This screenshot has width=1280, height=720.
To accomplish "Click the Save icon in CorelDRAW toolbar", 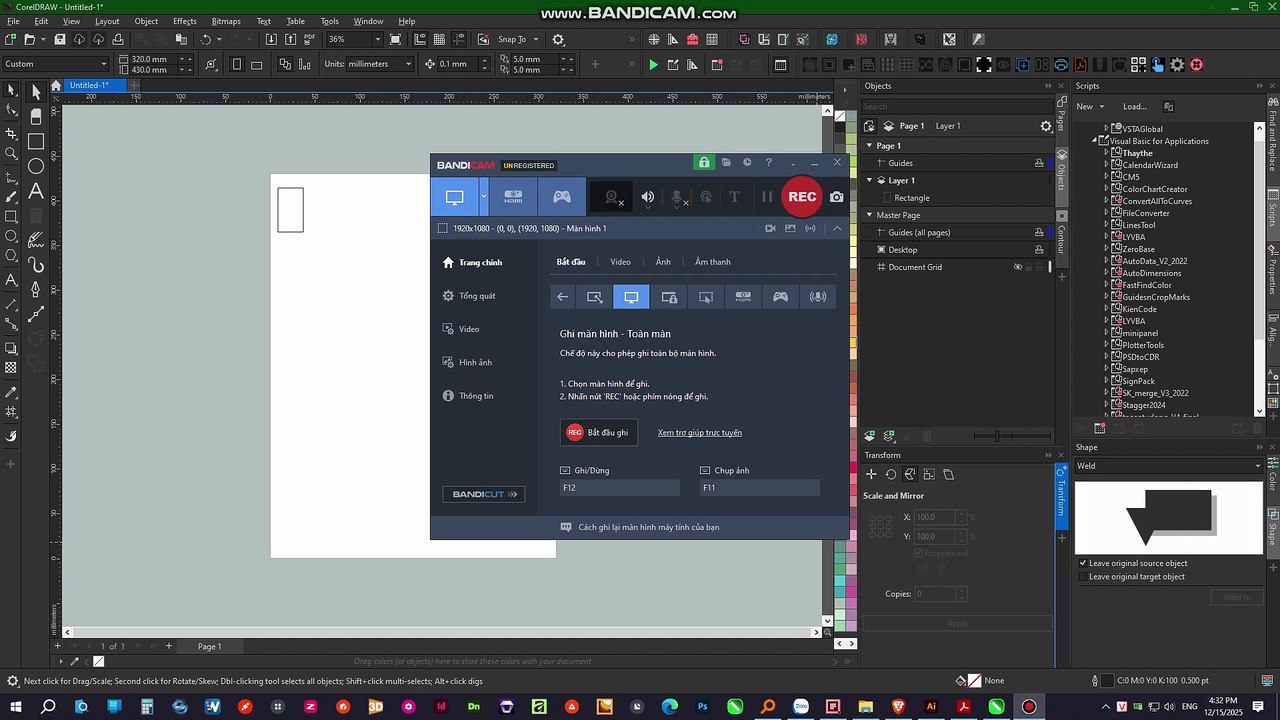I will (x=60, y=39).
